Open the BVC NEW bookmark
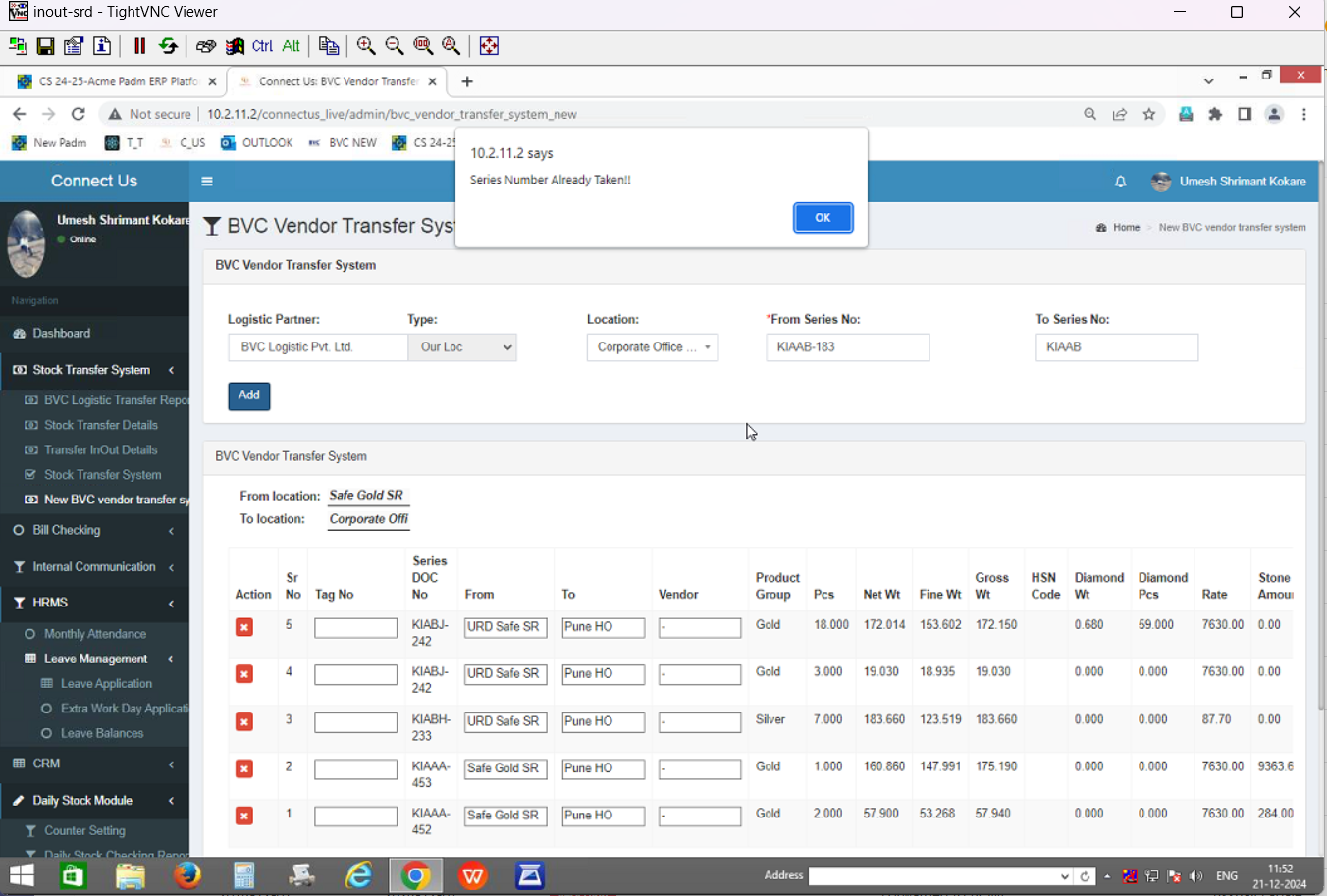Image resolution: width=1327 pixels, height=896 pixels. tap(343, 143)
